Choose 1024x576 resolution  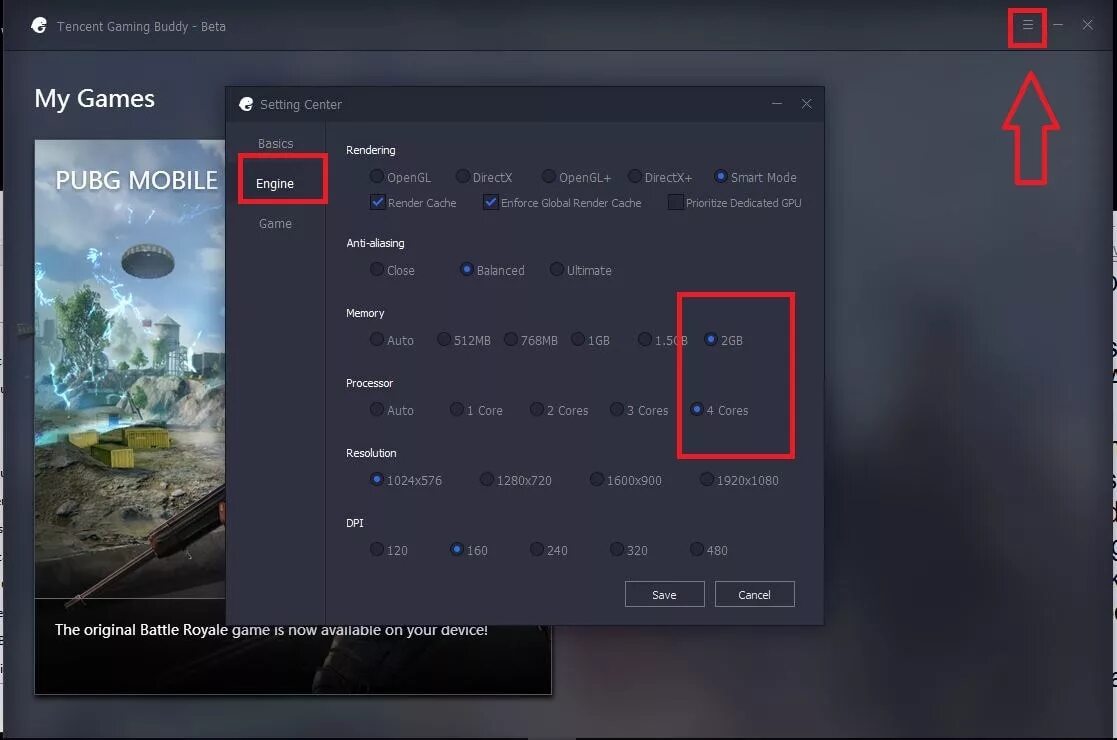point(376,479)
